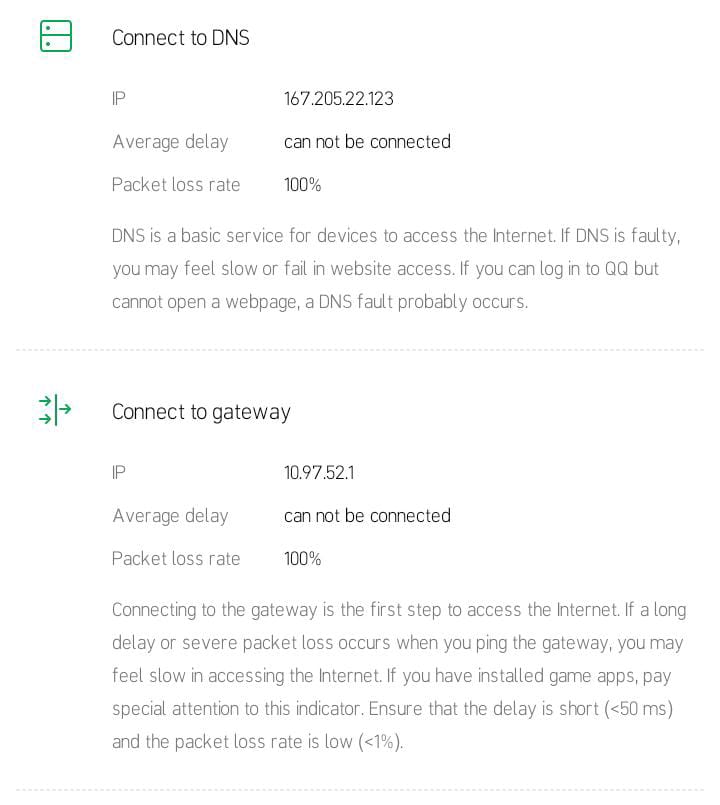Select the Connect to DNS heading

click(x=180, y=38)
